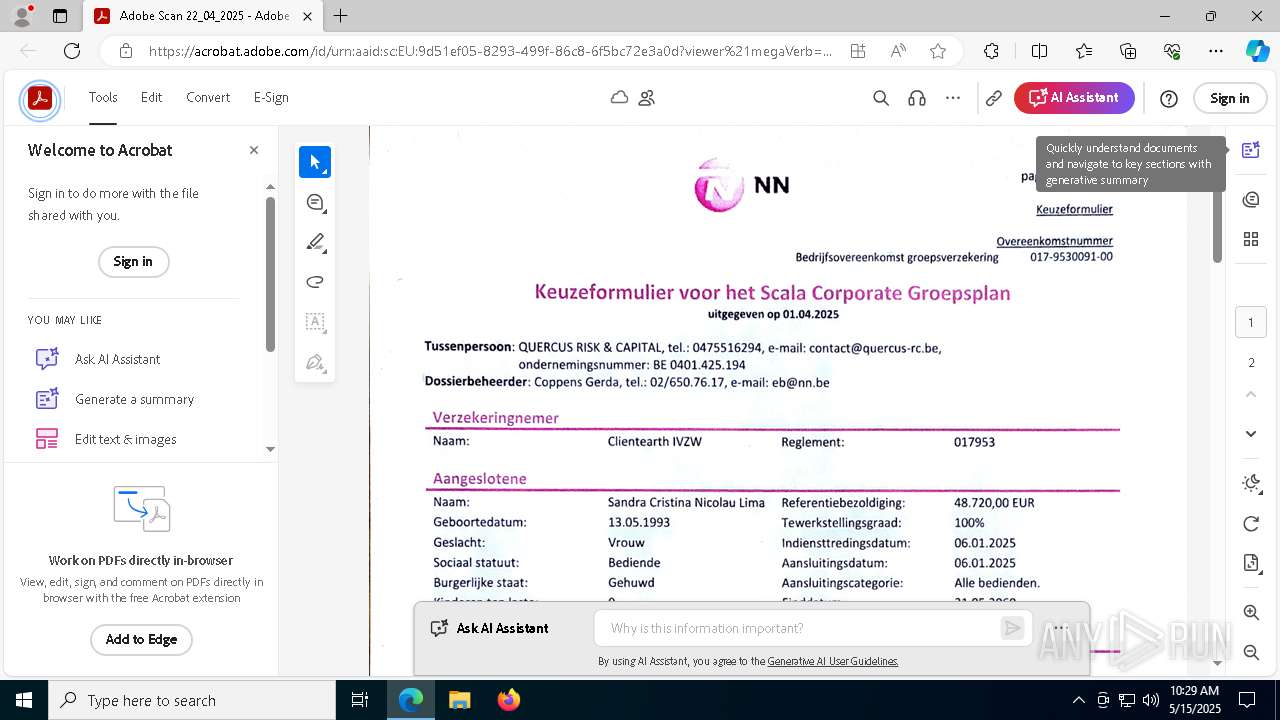Select the add text box tool

tap(315, 322)
